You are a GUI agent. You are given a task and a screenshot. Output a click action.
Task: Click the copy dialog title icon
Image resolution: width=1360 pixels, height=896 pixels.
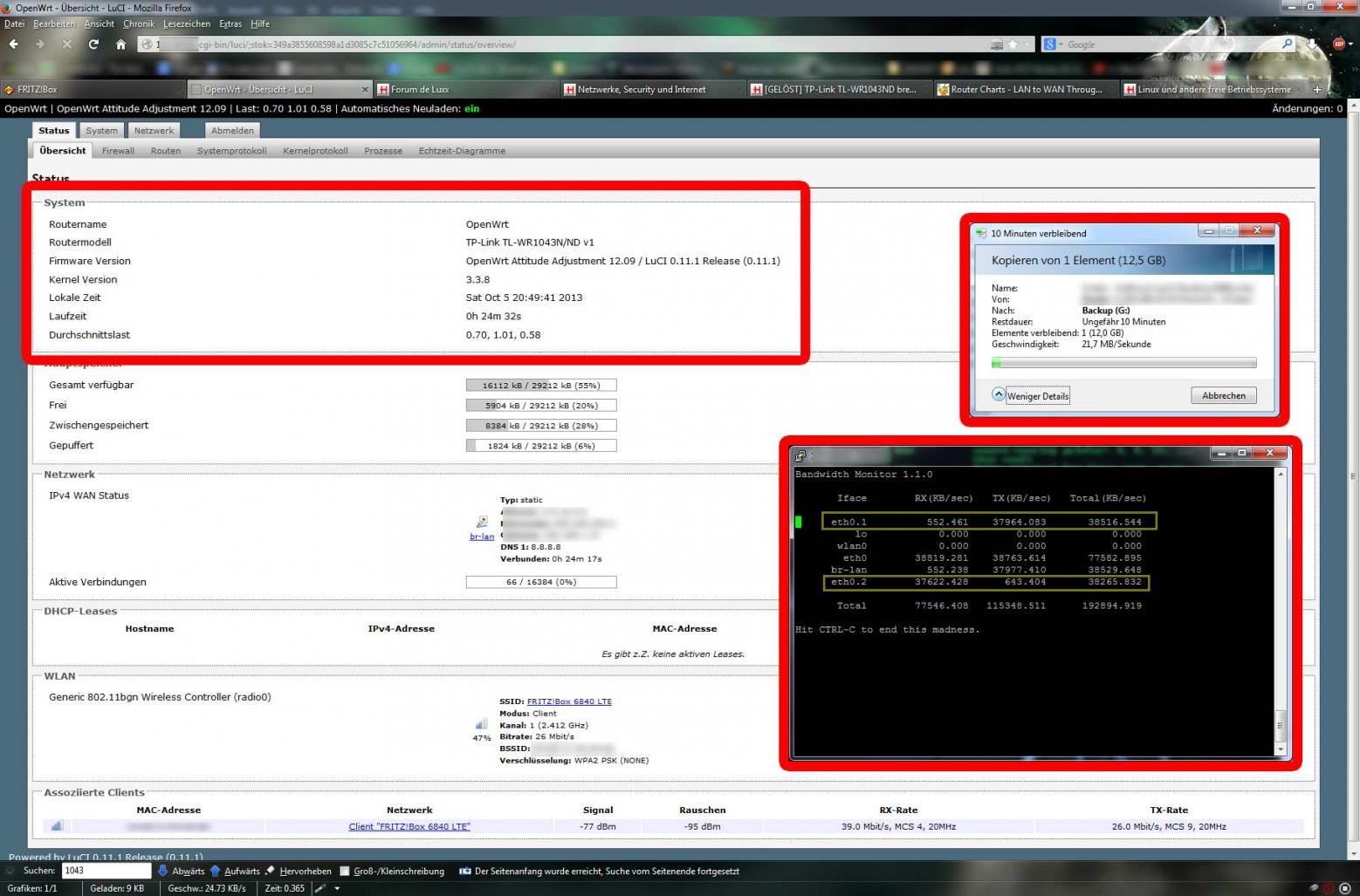pyautogui.click(x=981, y=233)
